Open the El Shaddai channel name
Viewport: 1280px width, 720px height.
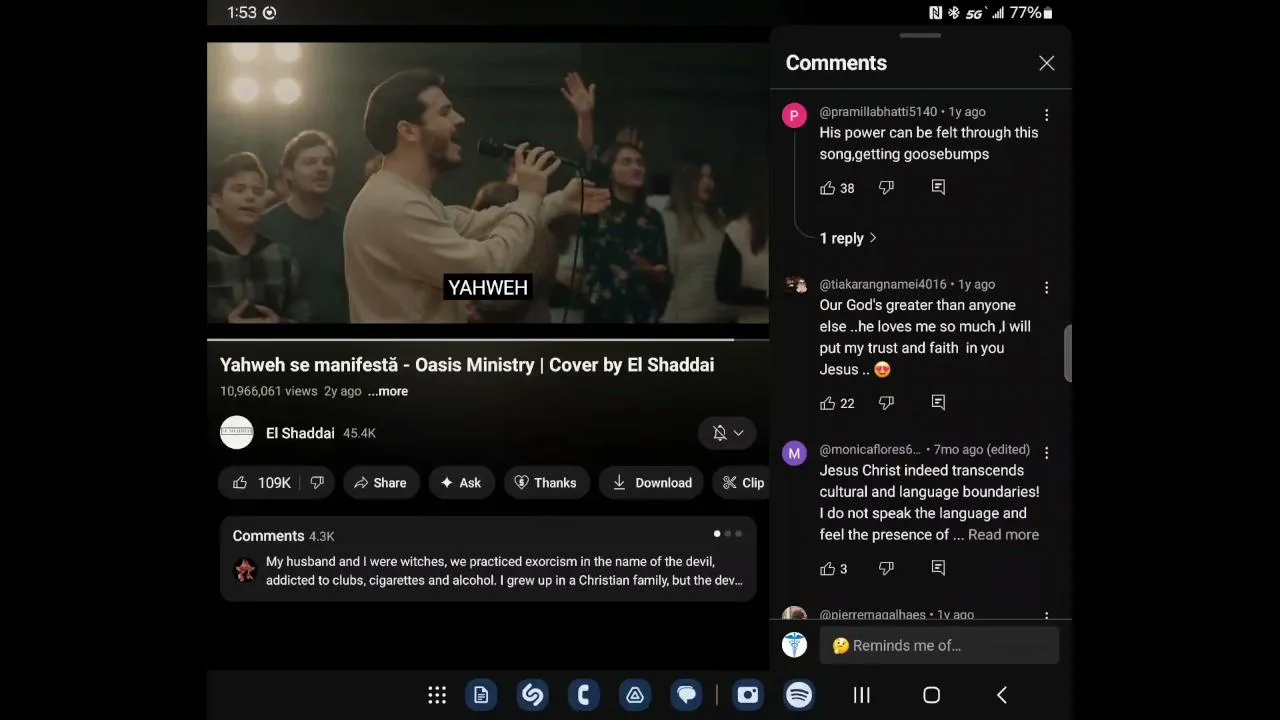(x=300, y=433)
